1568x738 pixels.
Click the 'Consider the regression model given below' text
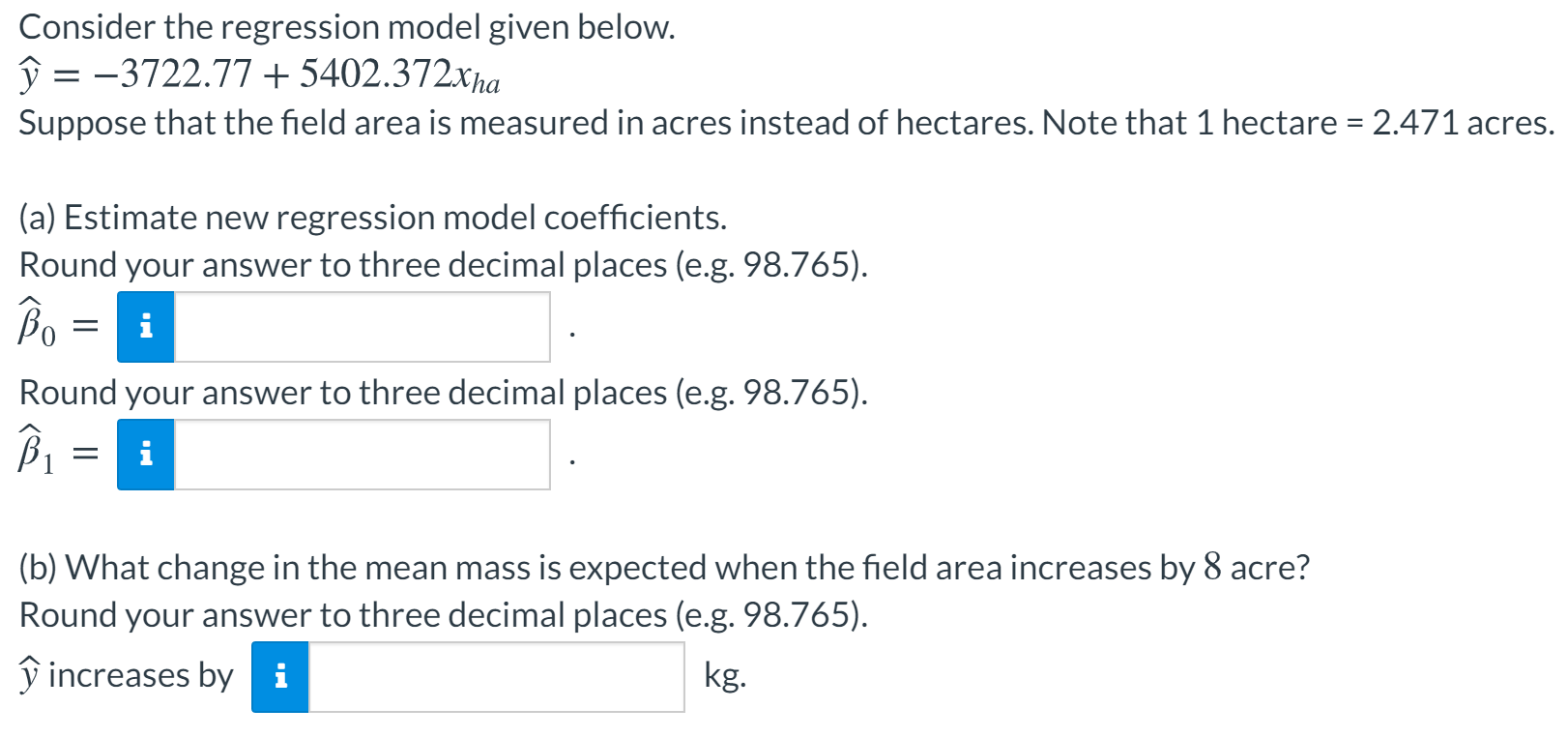point(347,27)
